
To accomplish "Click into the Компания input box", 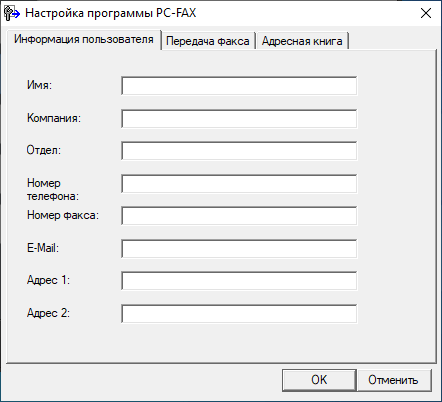I will pyautogui.click(x=239, y=118).
